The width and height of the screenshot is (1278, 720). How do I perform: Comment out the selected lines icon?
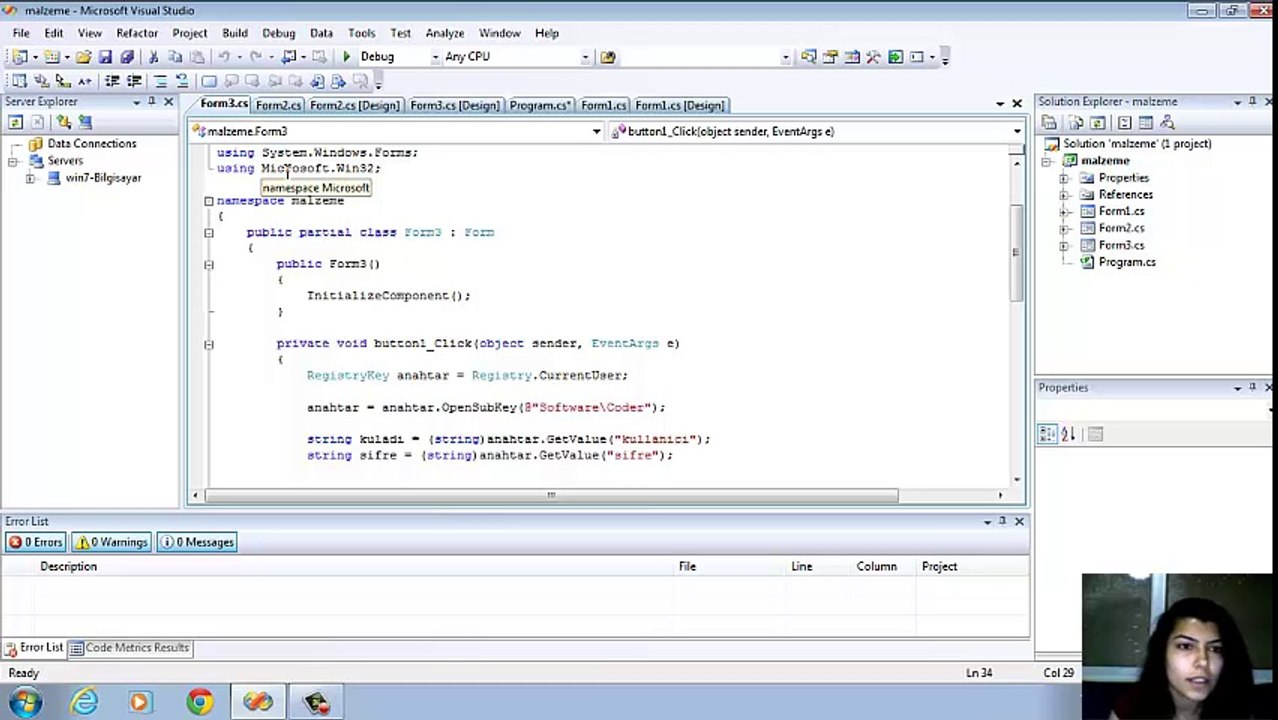point(160,81)
